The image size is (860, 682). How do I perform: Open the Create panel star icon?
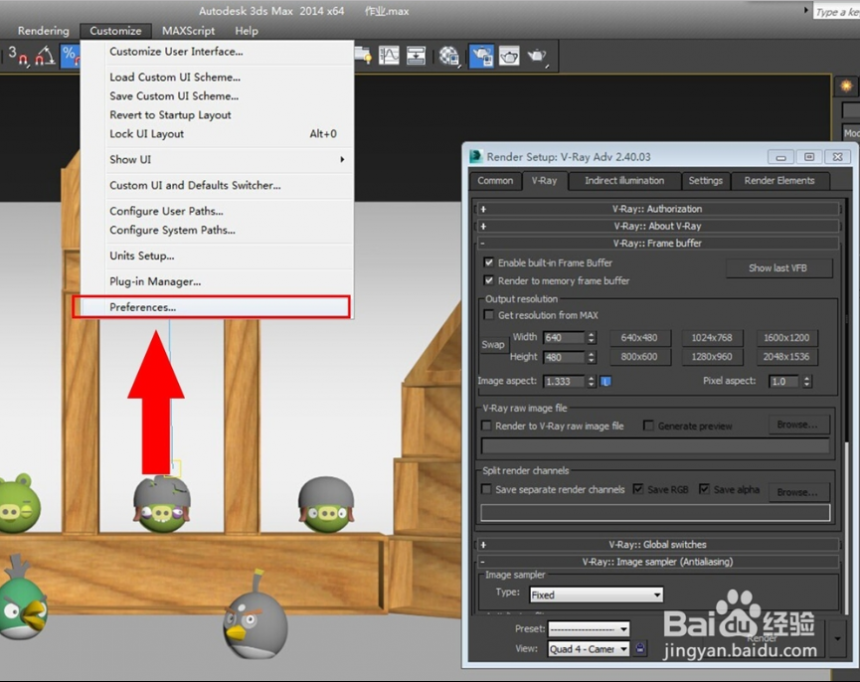(846, 86)
